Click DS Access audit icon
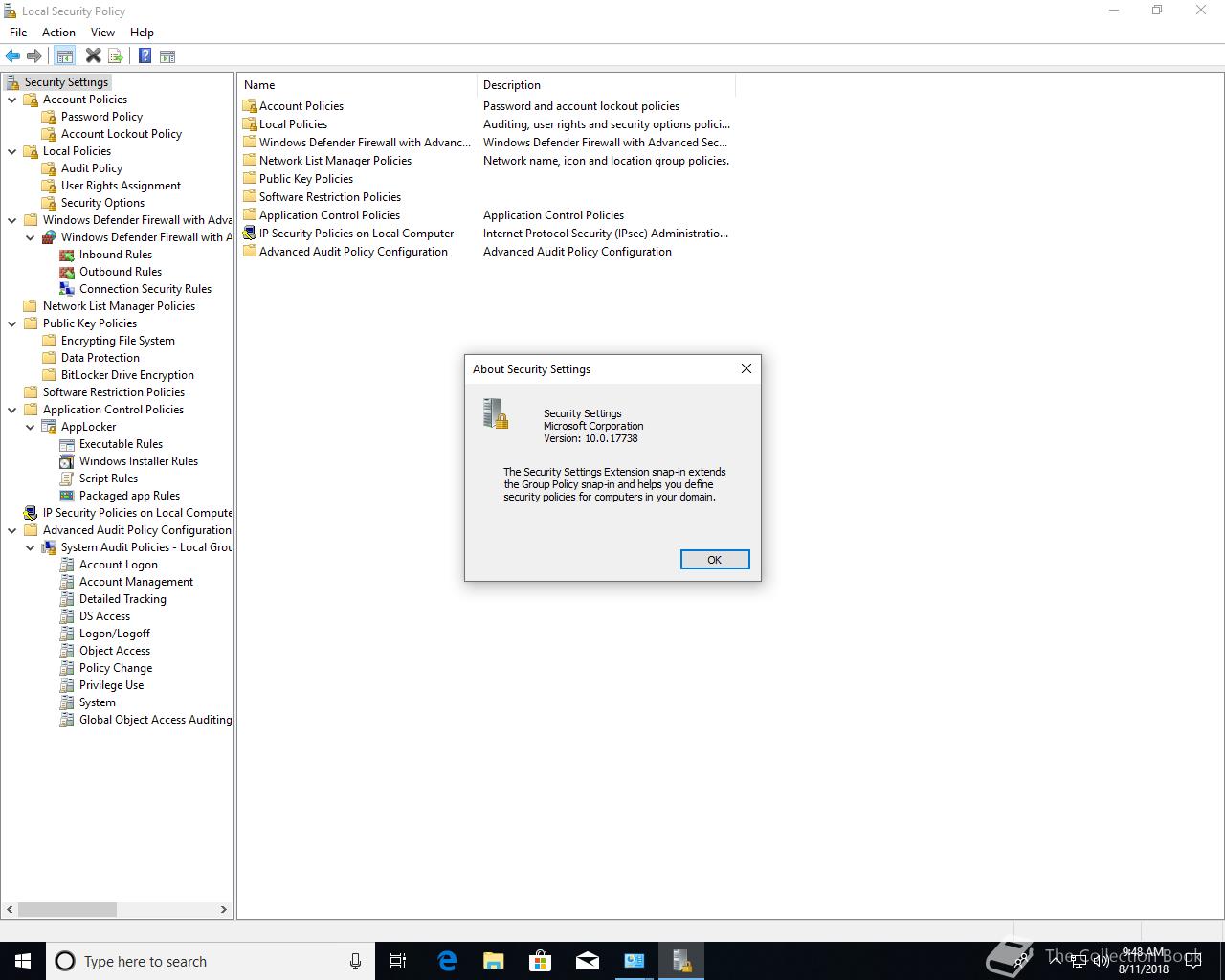Screen dimensions: 1225x980 click(x=67, y=616)
